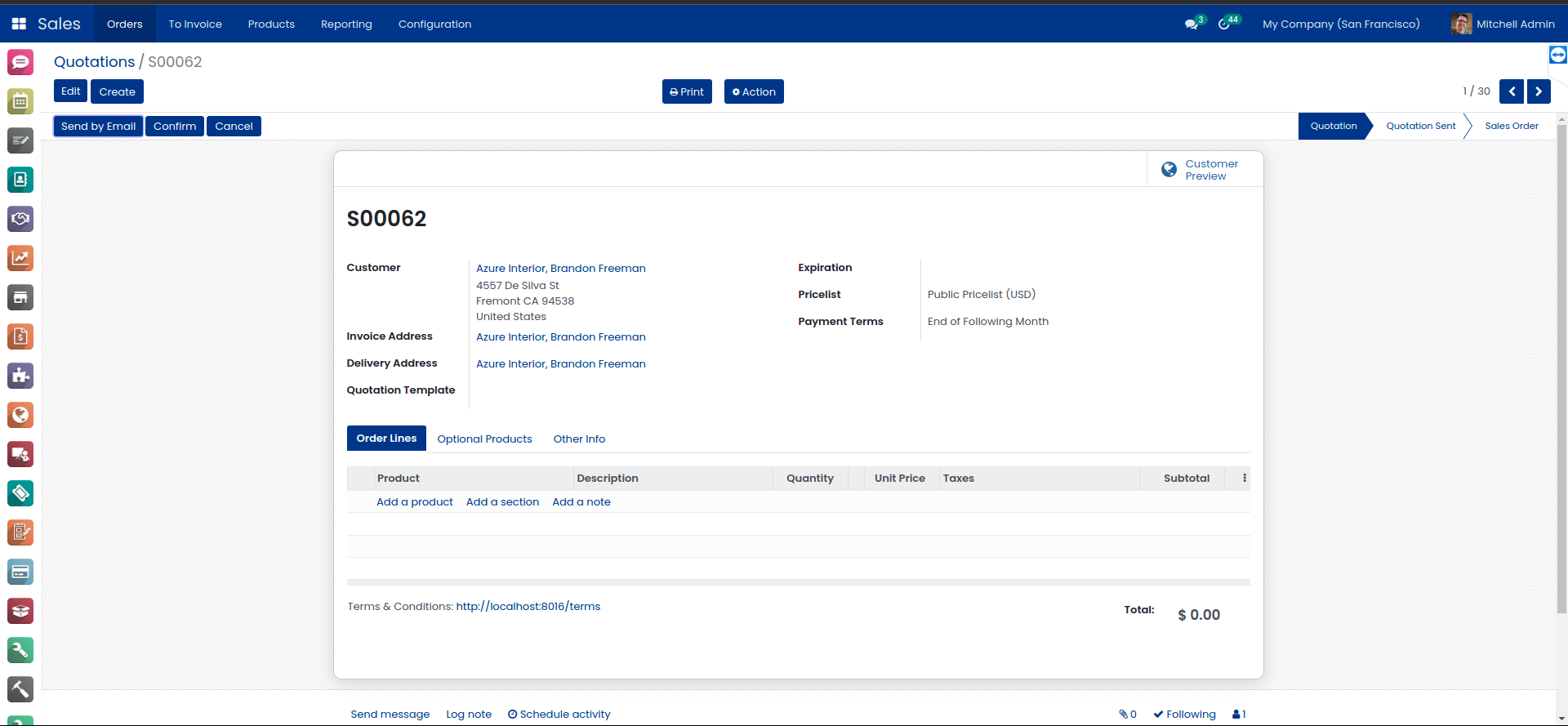Click the Sales Order status stage
This screenshot has width=1568, height=726.
(1511, 126)
